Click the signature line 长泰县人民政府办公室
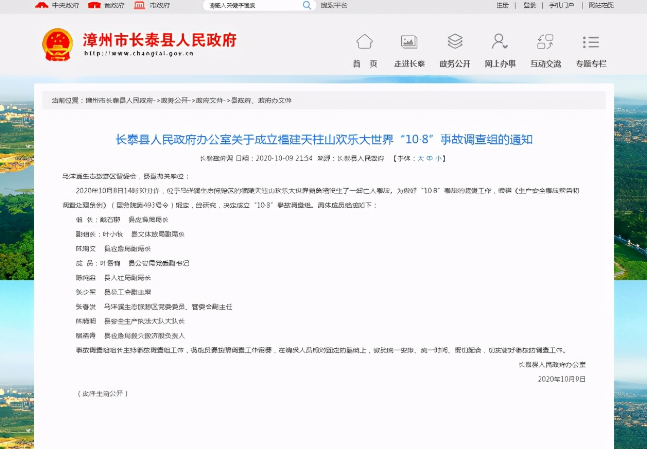 tap(552, 364)
